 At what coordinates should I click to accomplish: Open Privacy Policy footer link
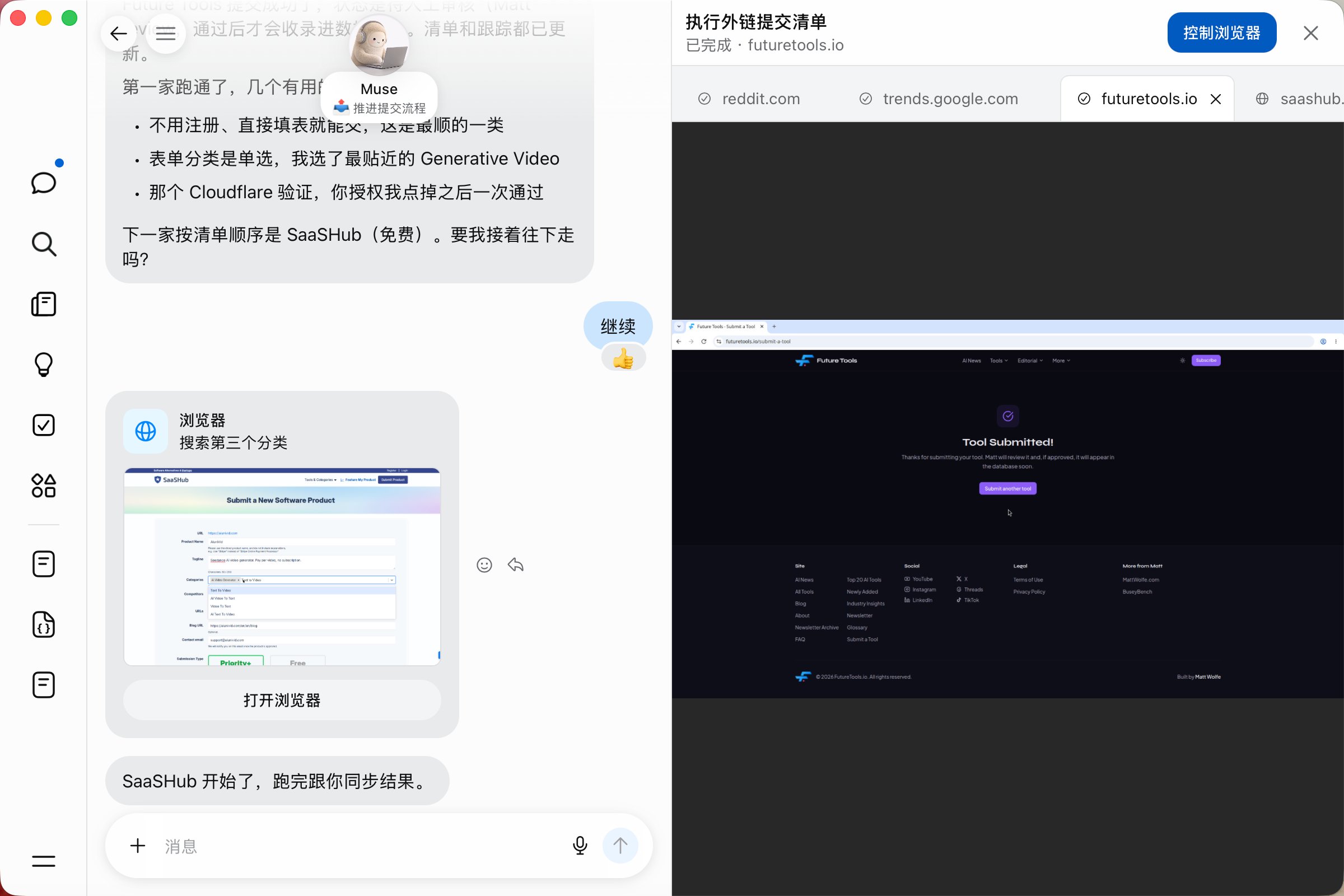[1029, 592]
